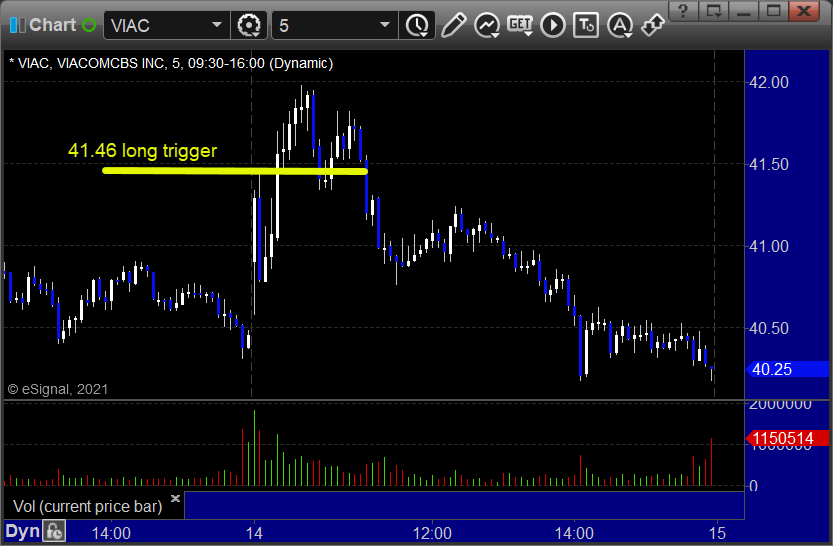This screenshot has height=546, width=833.
Task: Click the 42.00 price axis label
Action: pyautogui.click(x=769, y=82)
